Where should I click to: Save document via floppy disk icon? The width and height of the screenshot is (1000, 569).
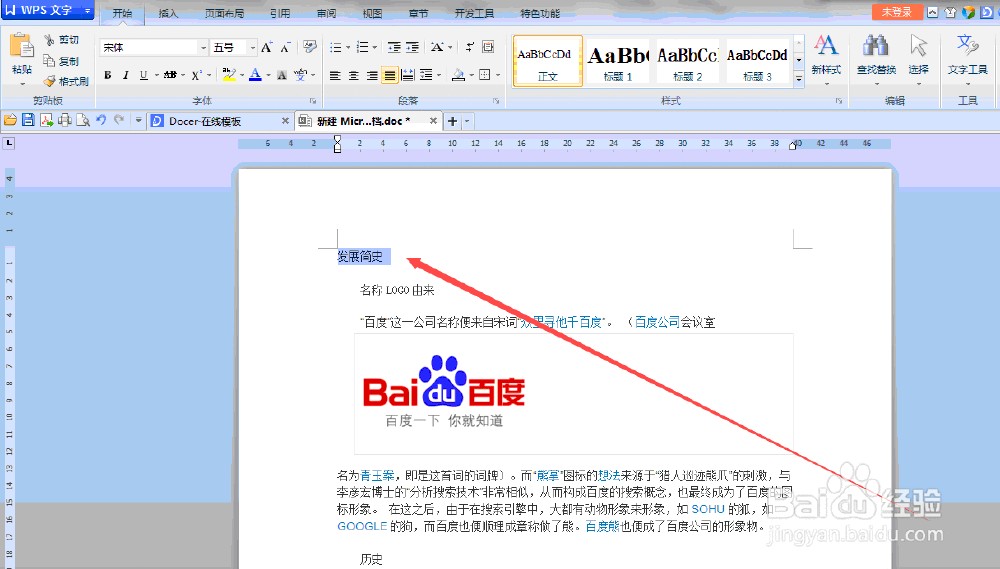(x=28, y=120)
